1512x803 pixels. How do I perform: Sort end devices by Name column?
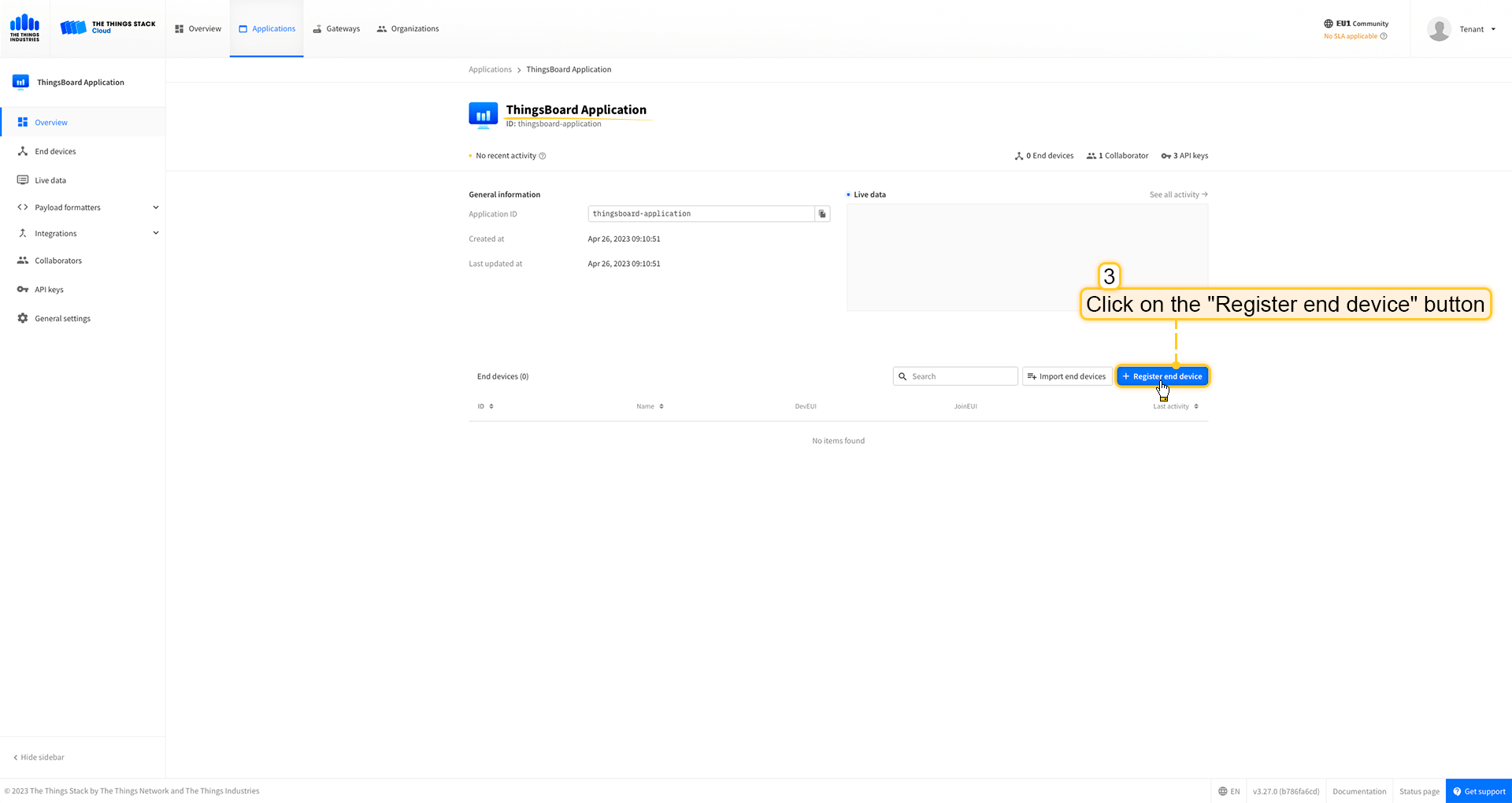(x=650, y=407)
